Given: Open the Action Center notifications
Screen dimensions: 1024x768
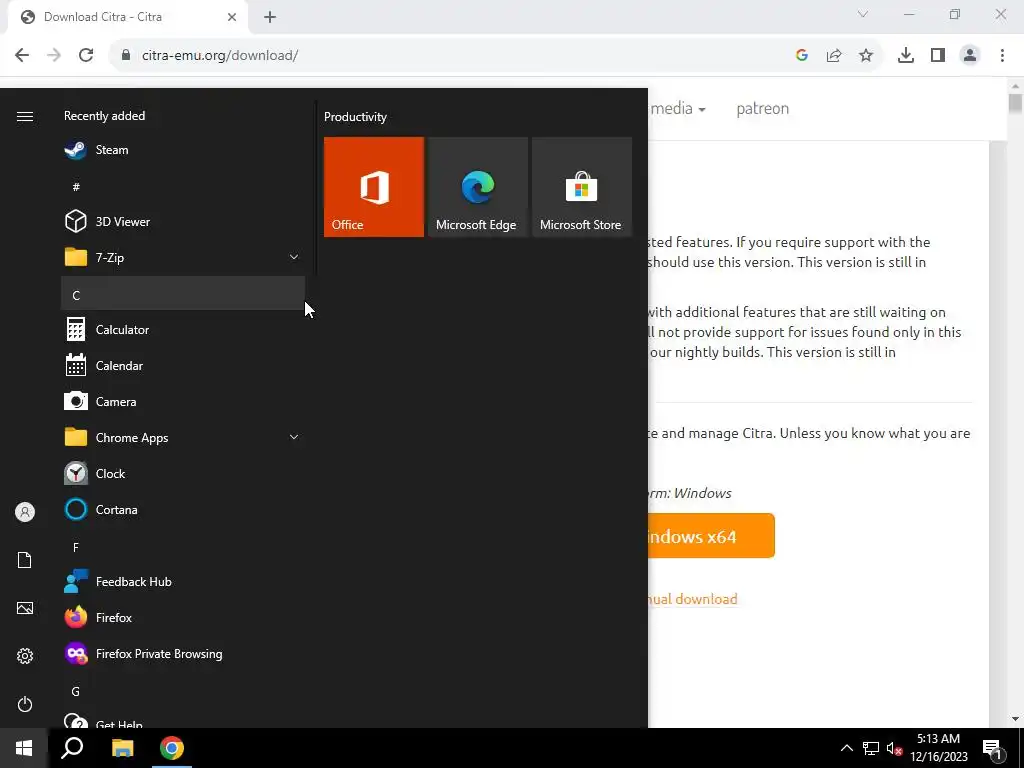Looking at the screenshot, I should click(x=992, y=748).
